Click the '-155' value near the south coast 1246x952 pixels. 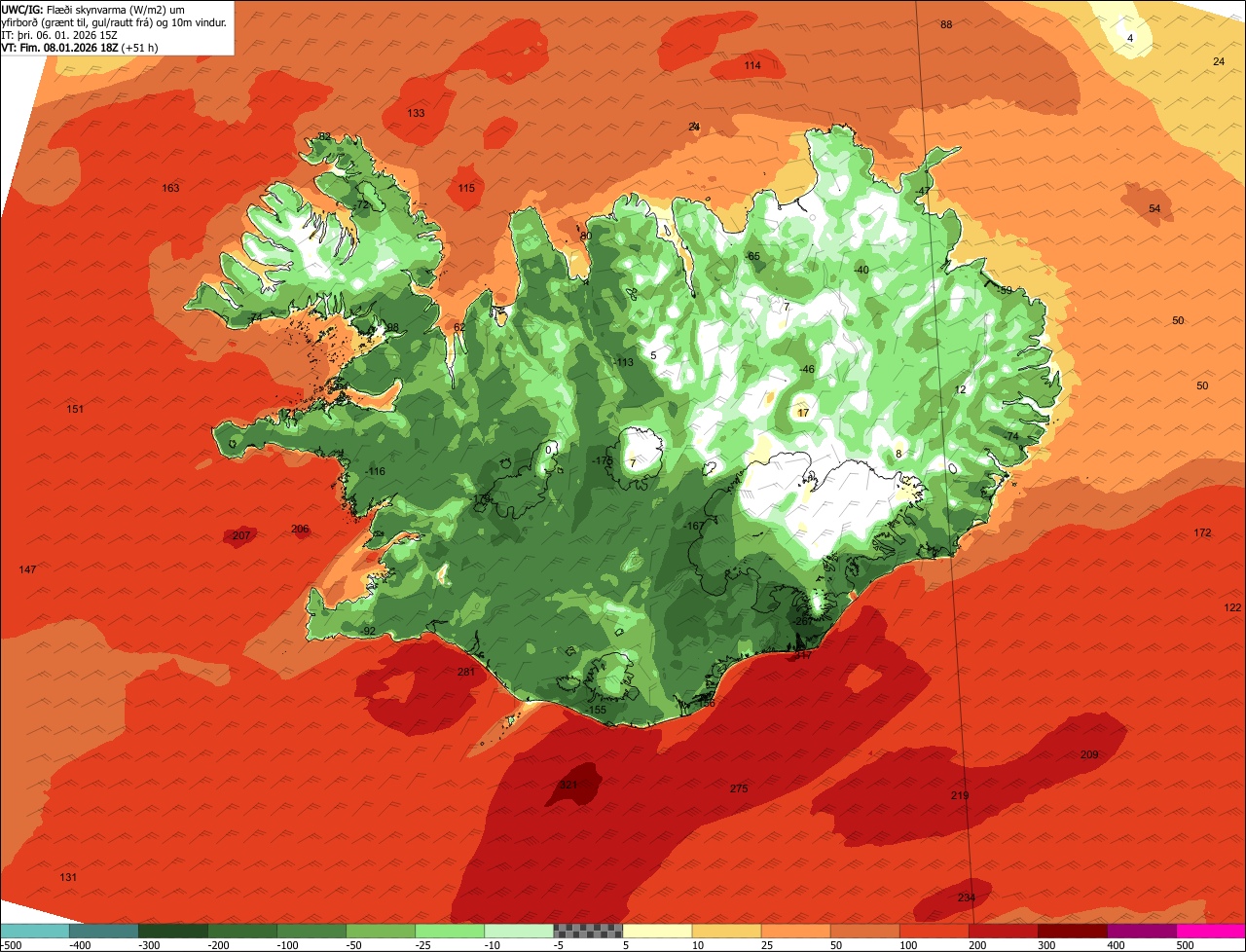[596, 710]
